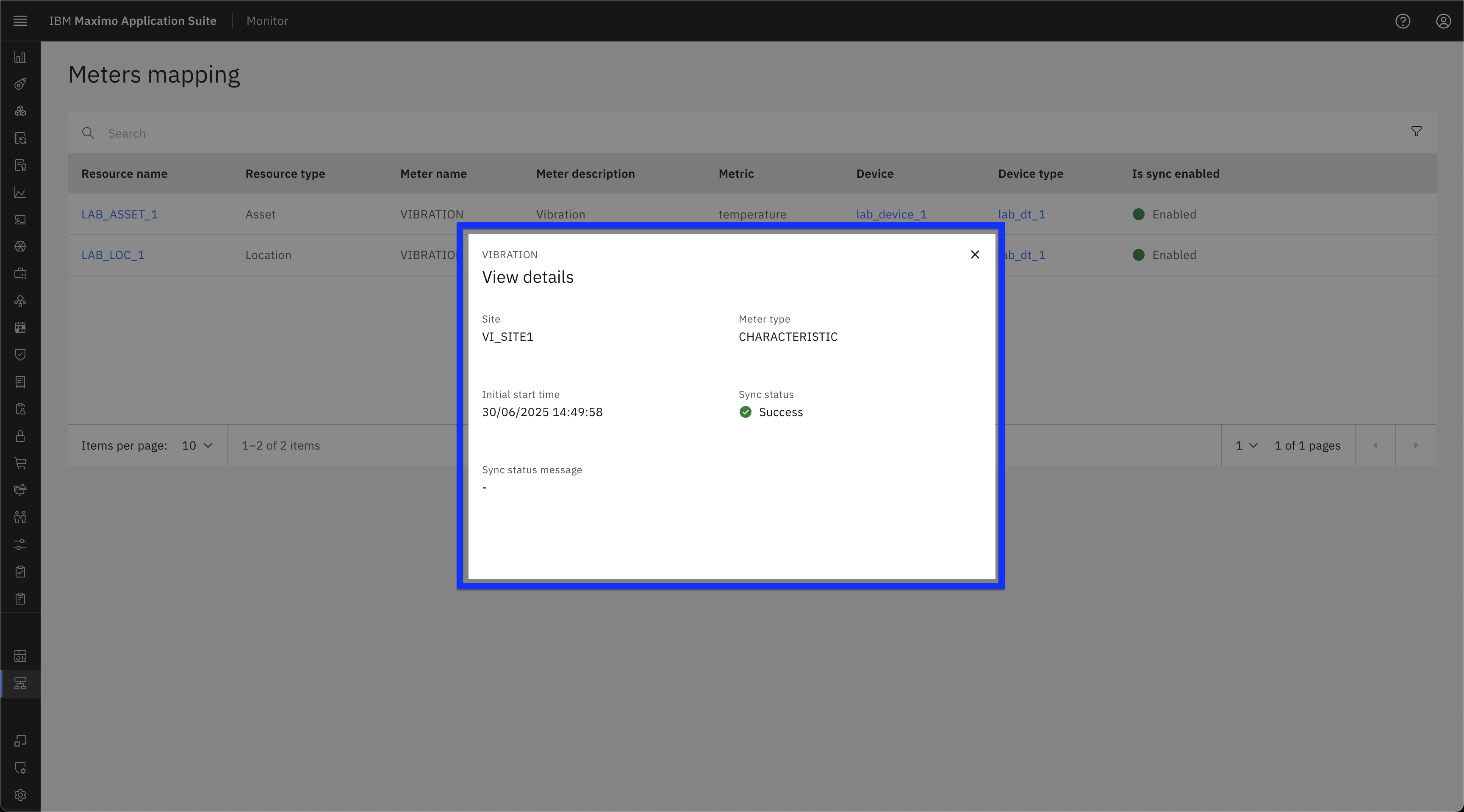Click the bar chart sidebar icon
Viewport: 1464px width, 812px height.
pyautogui.click(x=20, y=57)
